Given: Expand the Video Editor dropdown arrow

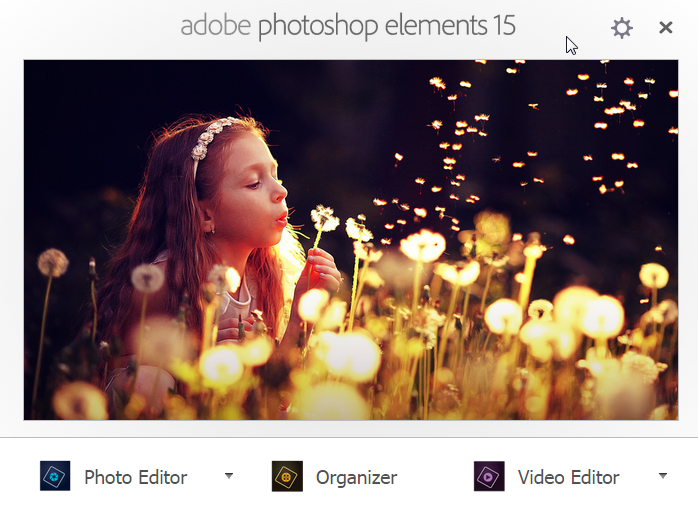Looking at the screenshot, I should click(663, 476).
